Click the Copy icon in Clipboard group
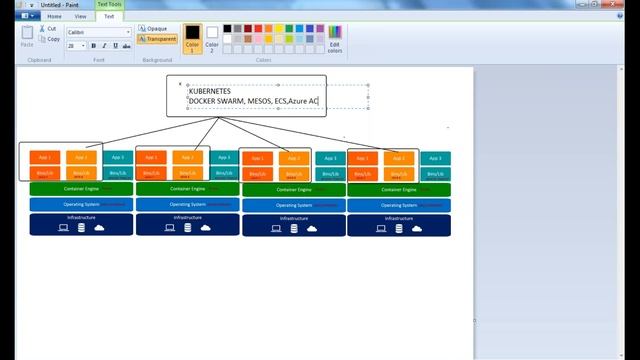 [42, 39]
